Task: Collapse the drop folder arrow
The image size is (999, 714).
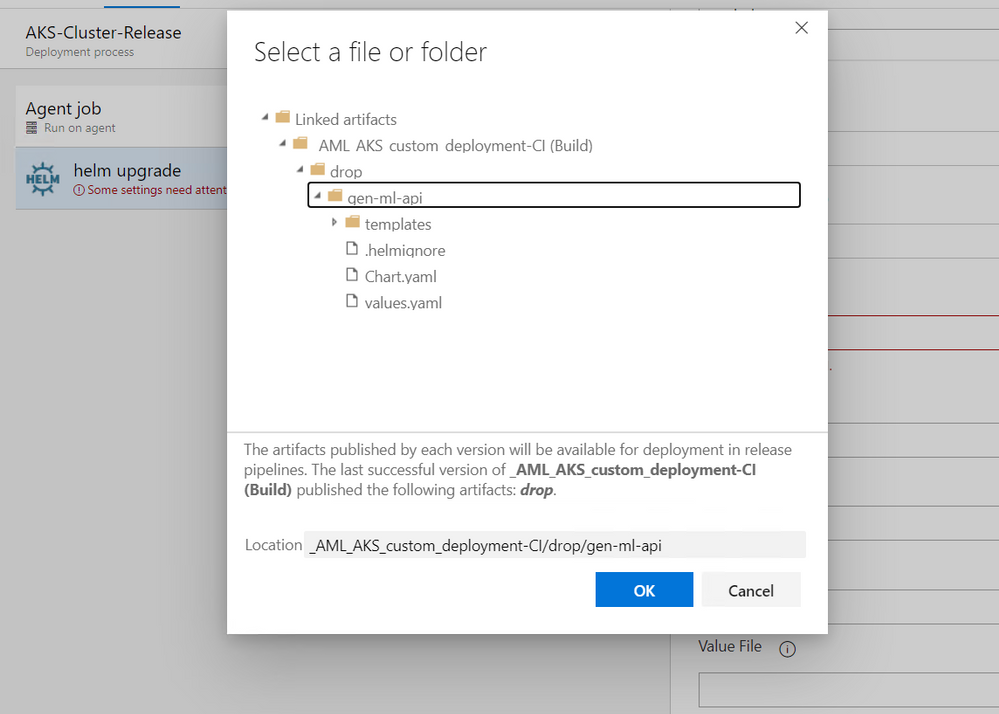Action: [x=300, y=169]
